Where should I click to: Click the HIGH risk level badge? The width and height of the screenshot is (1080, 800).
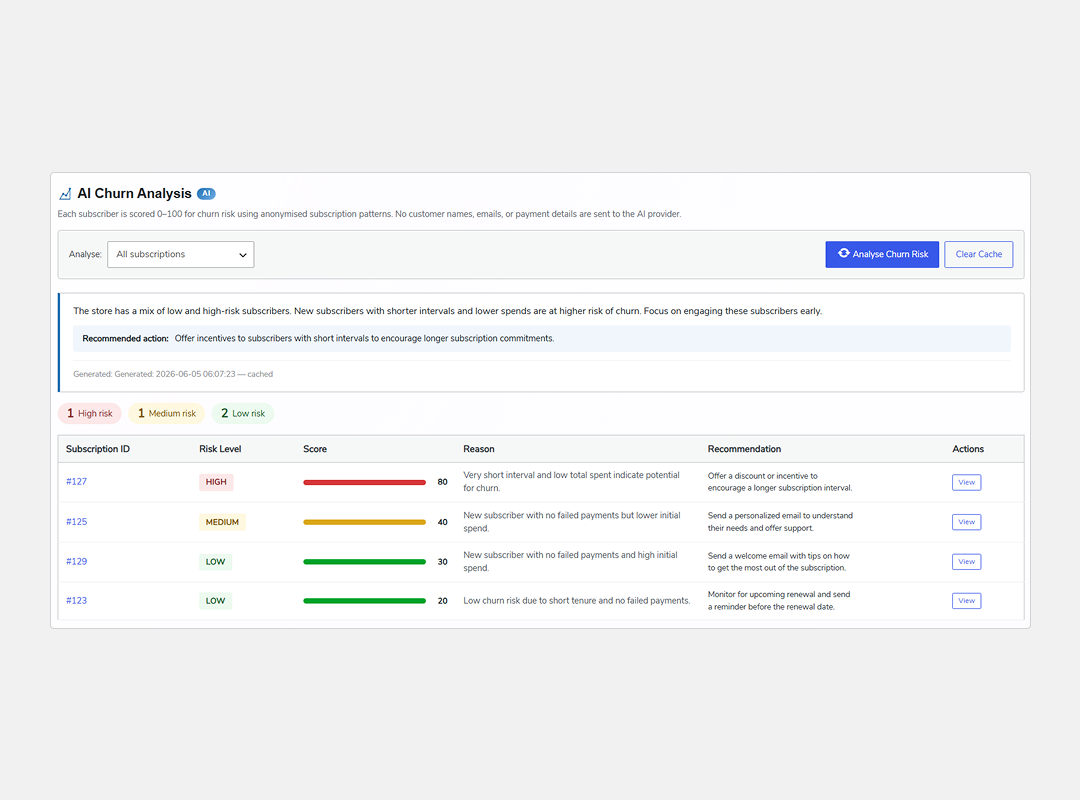click(x=216, y=482)
